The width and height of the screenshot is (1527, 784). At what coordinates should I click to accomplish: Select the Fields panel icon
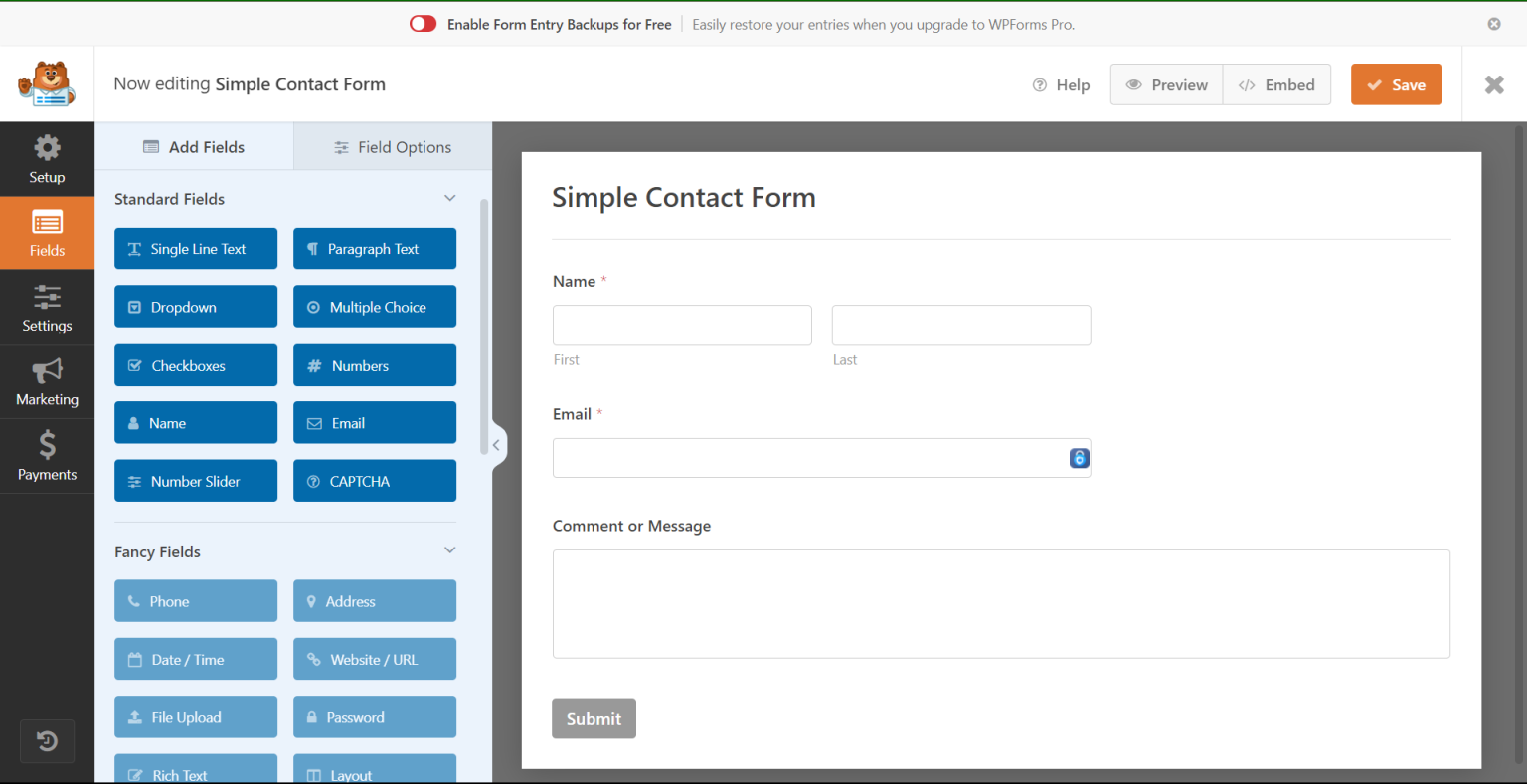47,233
